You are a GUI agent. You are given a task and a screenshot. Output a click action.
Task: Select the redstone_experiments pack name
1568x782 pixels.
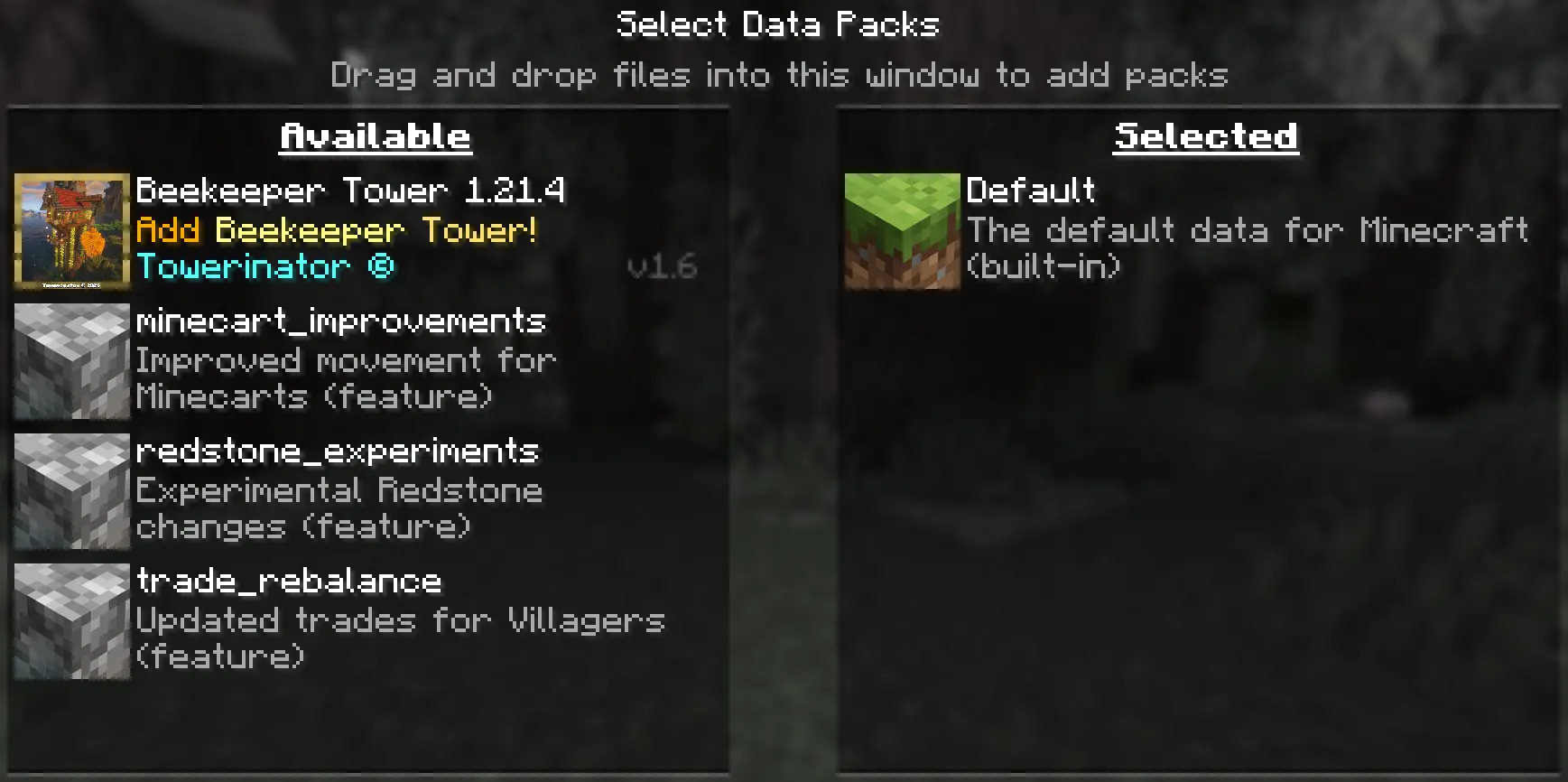click(338, 451)
